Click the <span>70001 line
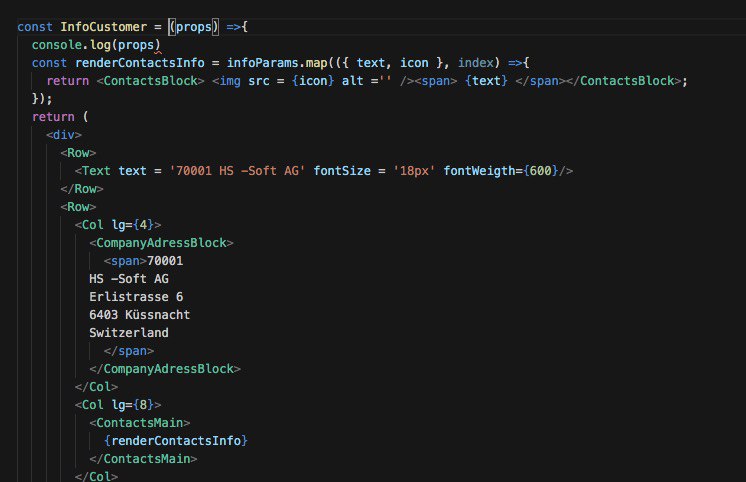 click(x=143, y=261)
